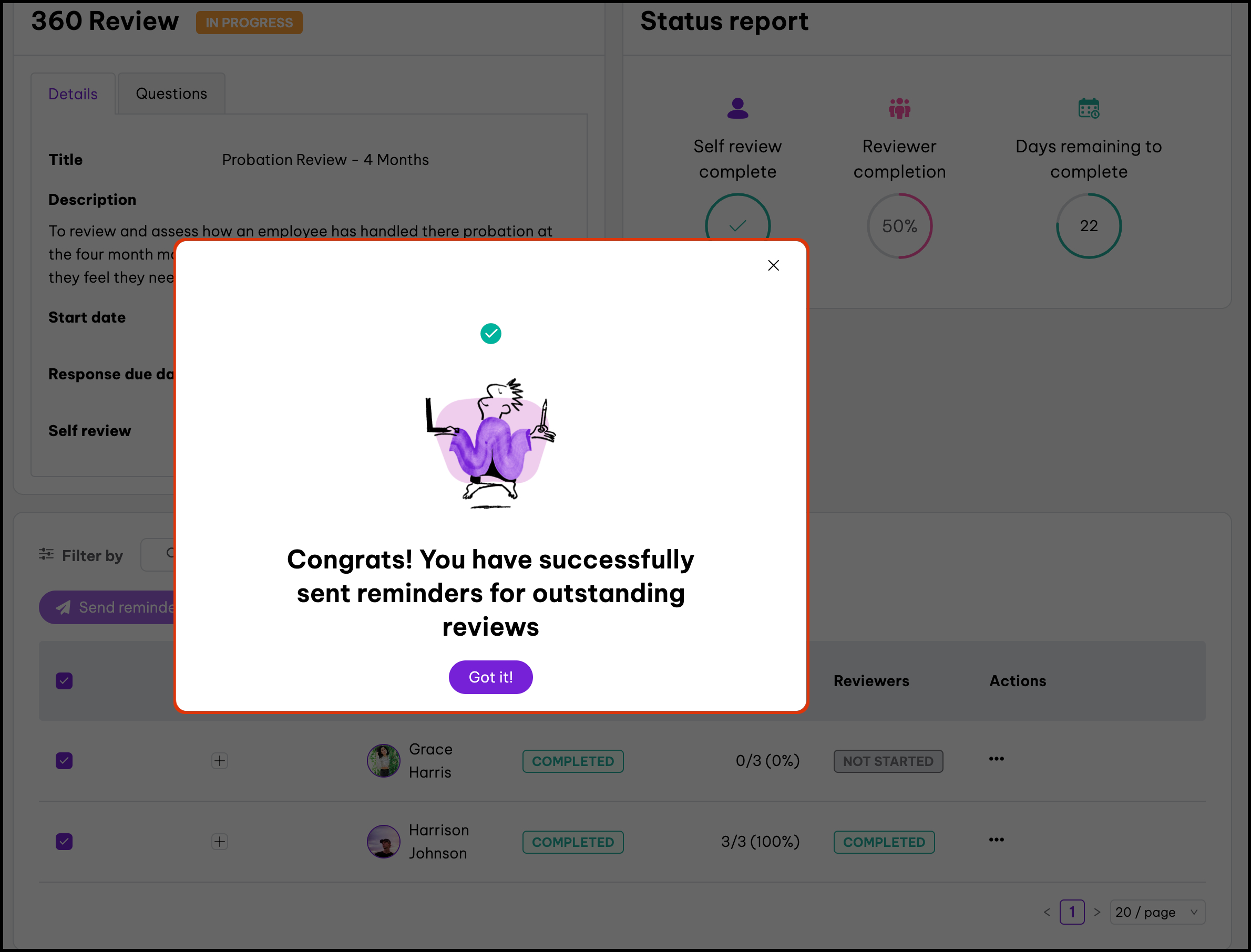Uncheck Harrison Johnson row checkbox

(64, 842)
